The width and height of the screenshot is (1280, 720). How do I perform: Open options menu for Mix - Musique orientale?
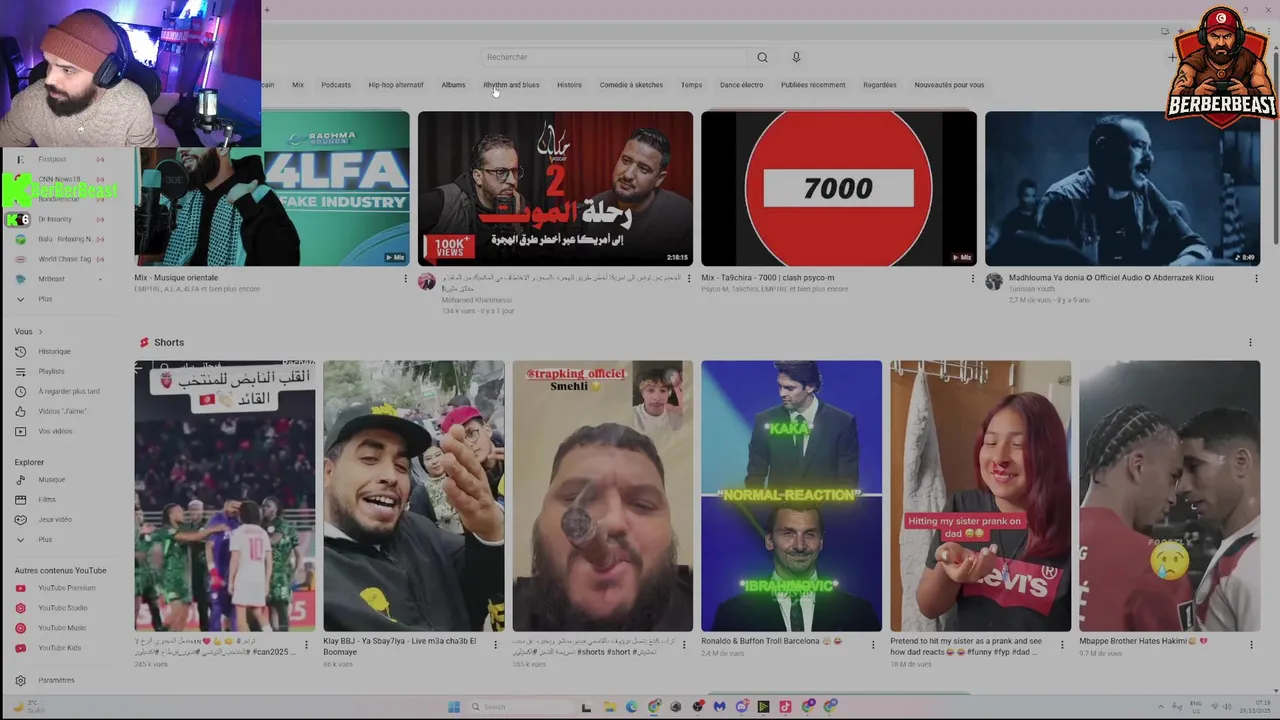[405, 279]
